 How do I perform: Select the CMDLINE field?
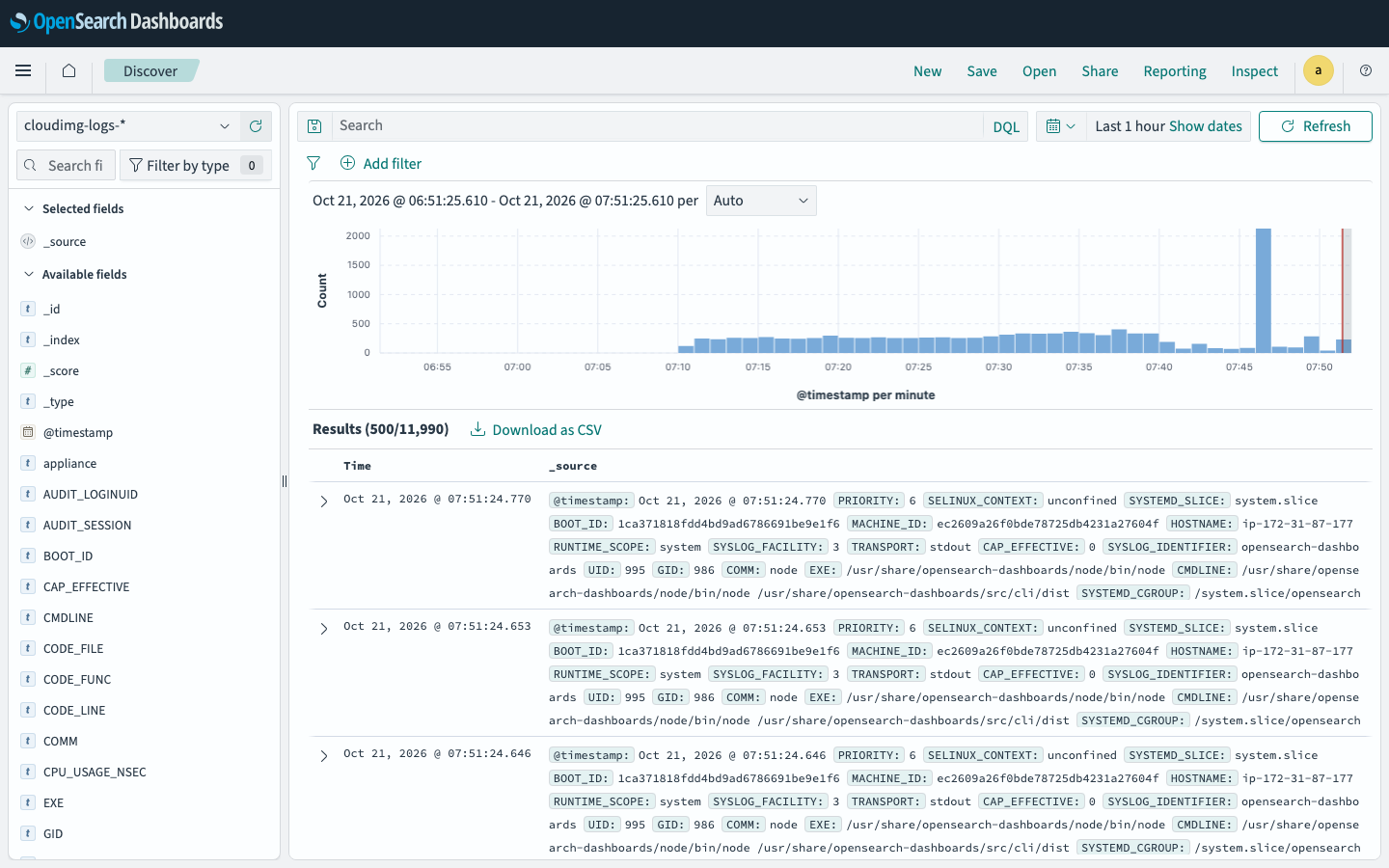coord(68,618)
